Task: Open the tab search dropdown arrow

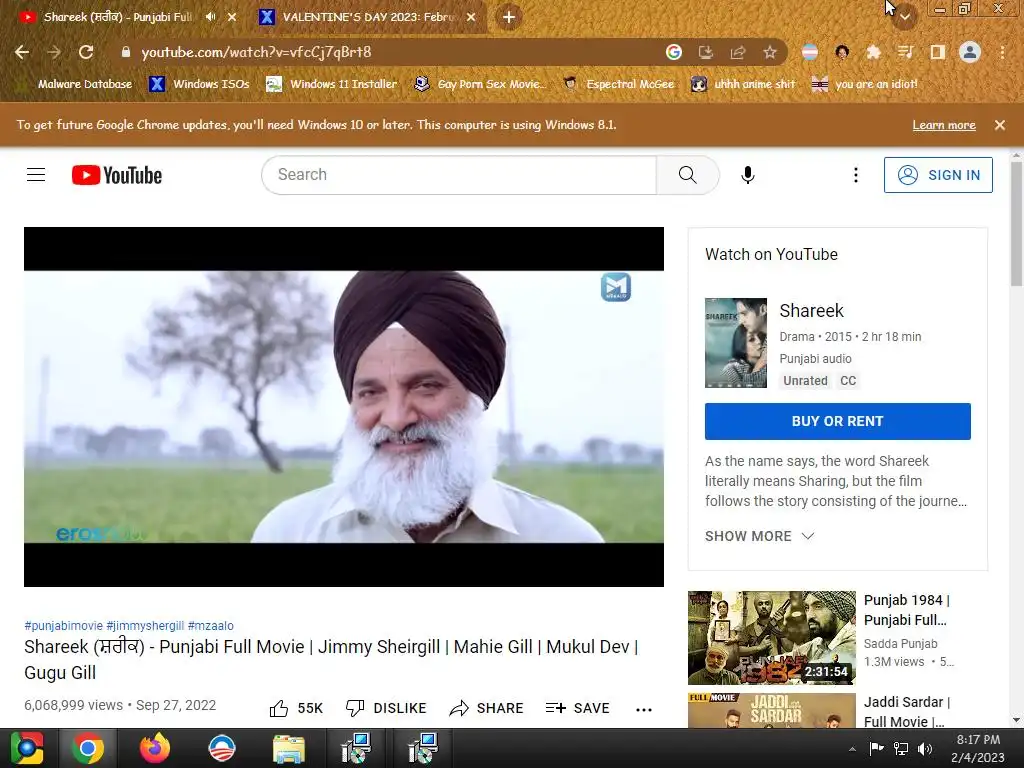Action: tap(904, 18)
